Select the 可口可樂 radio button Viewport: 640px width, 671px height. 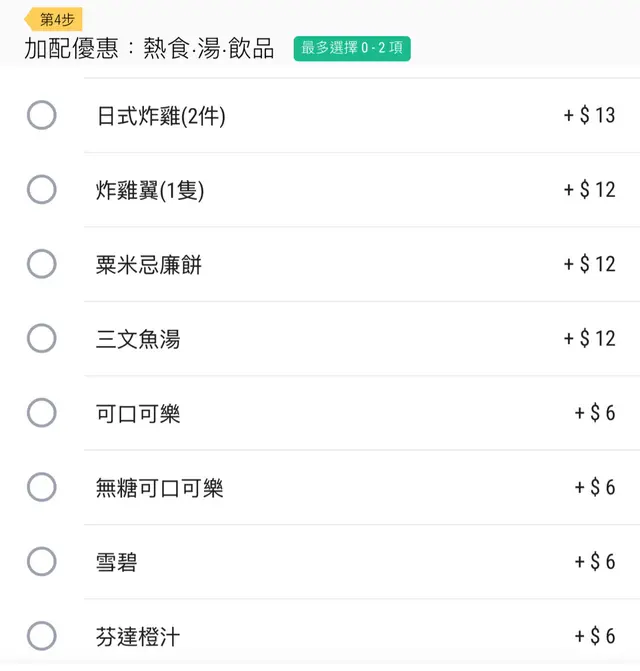click(x=41, y=413)
